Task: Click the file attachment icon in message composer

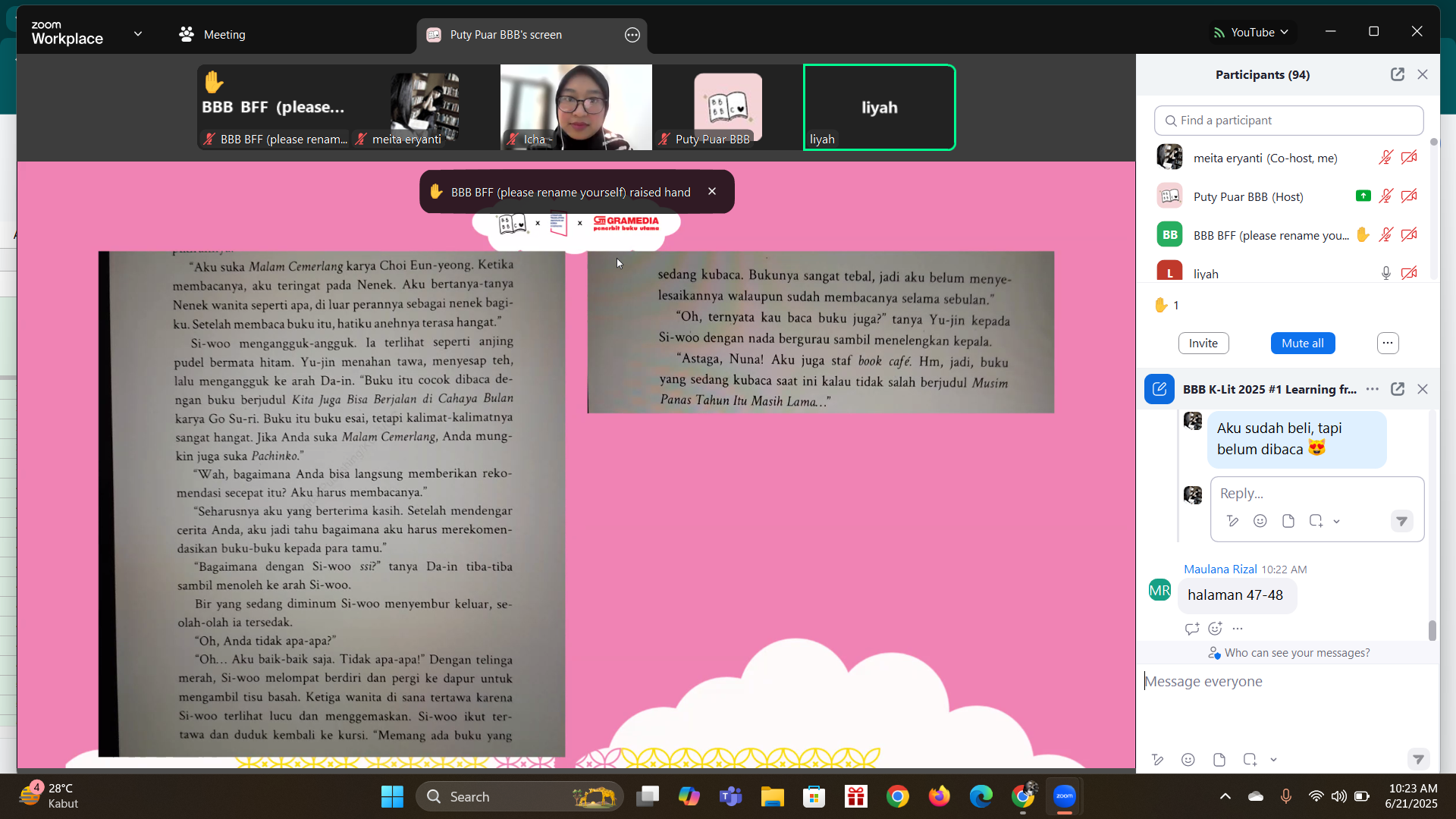Action: (x=1219, y=760)
